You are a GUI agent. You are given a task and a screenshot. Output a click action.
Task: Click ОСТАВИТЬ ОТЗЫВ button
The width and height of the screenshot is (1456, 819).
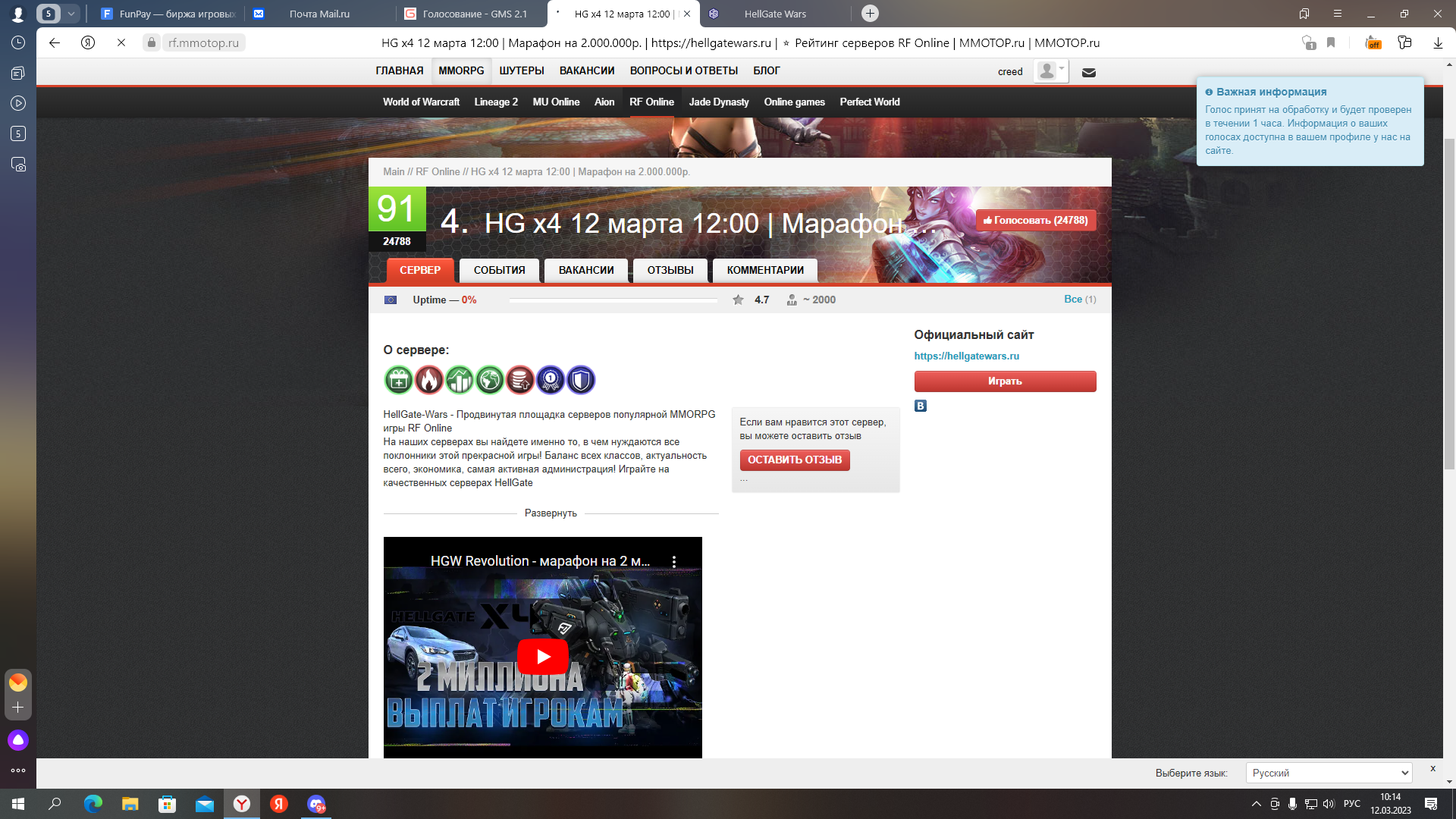point(795,460)
